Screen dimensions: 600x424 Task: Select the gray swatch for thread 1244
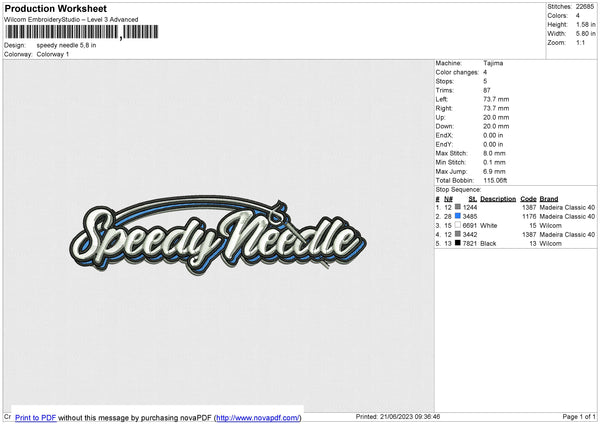click(x=458, y=207)
